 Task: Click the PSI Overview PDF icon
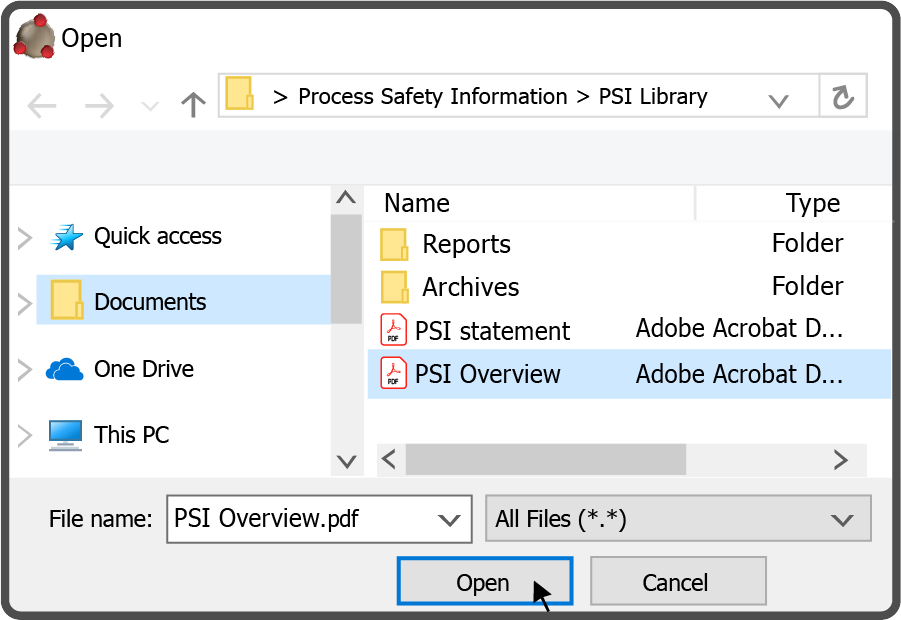(x=394, y=374)
